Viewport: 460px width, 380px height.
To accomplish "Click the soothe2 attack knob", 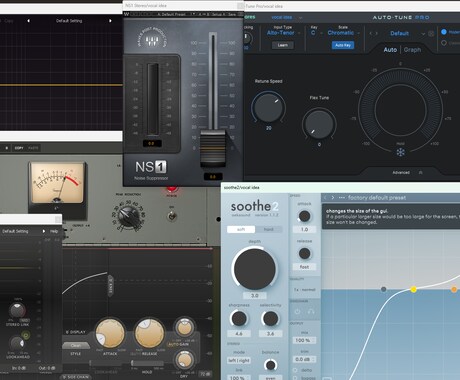I will [x=304, y=216].
